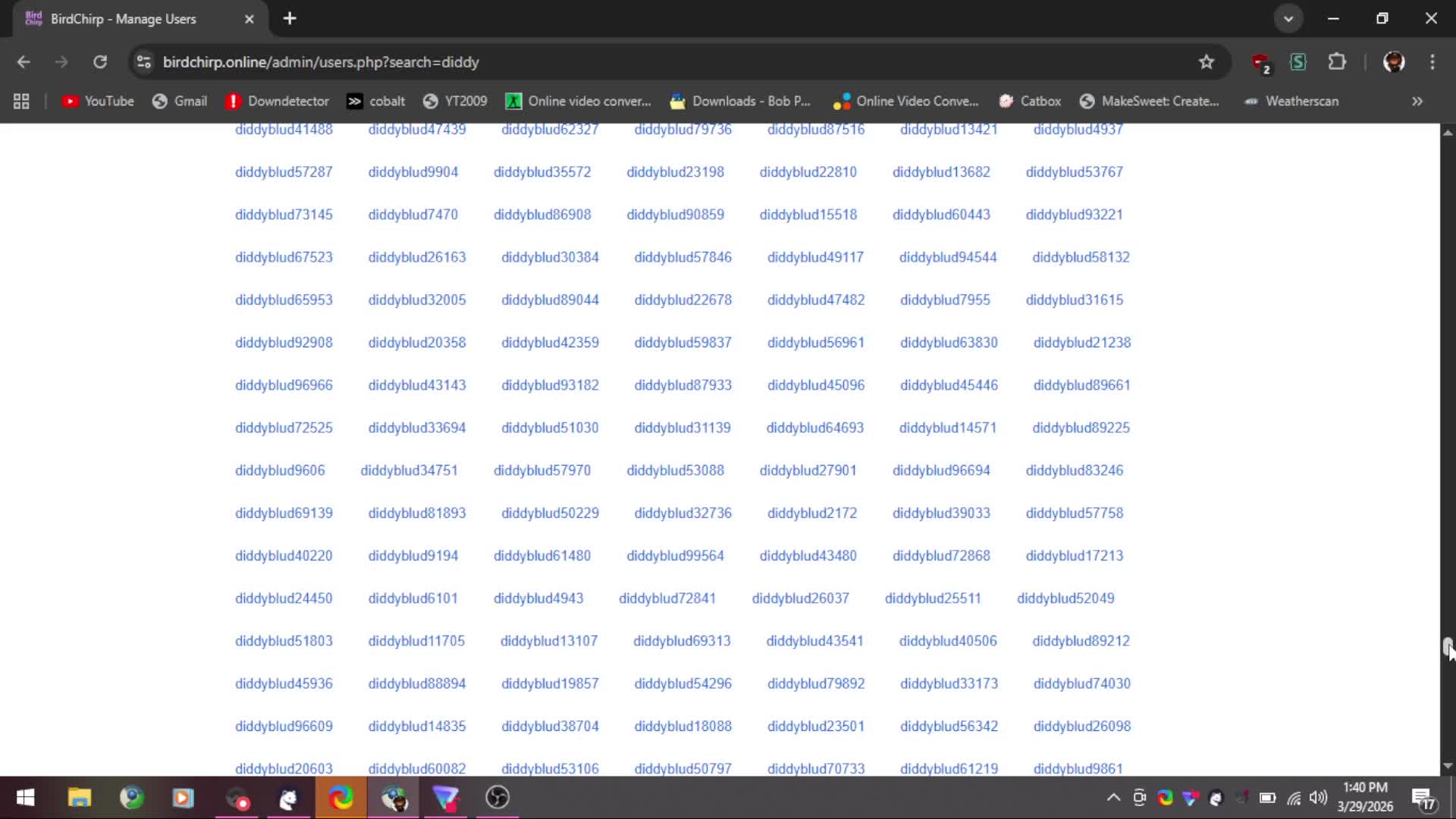Viewport: 1456px width, 819px height.
Task: Click the scroll down arrow of scrollbar
Action: coord(1448,766)
